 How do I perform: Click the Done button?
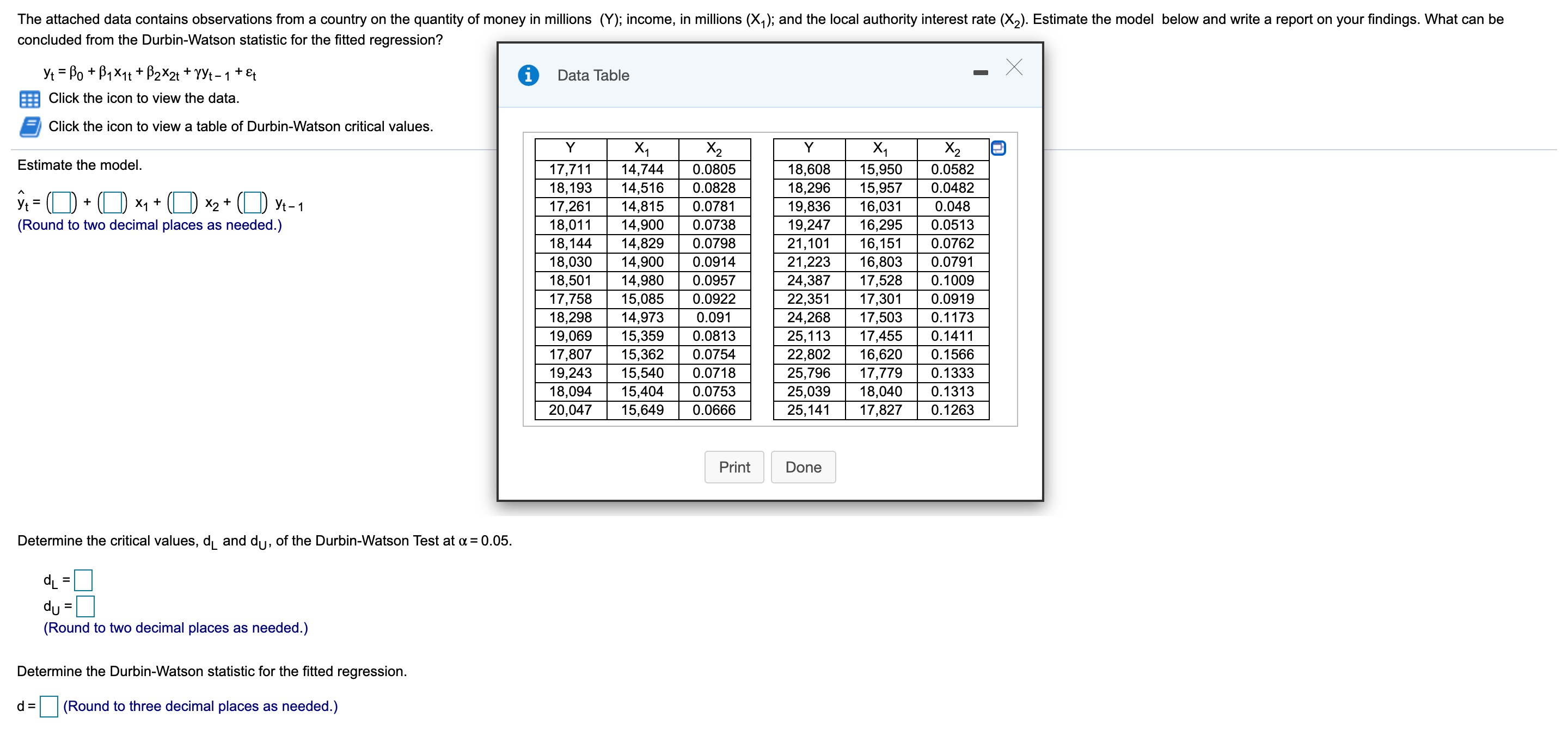point(804,467)
